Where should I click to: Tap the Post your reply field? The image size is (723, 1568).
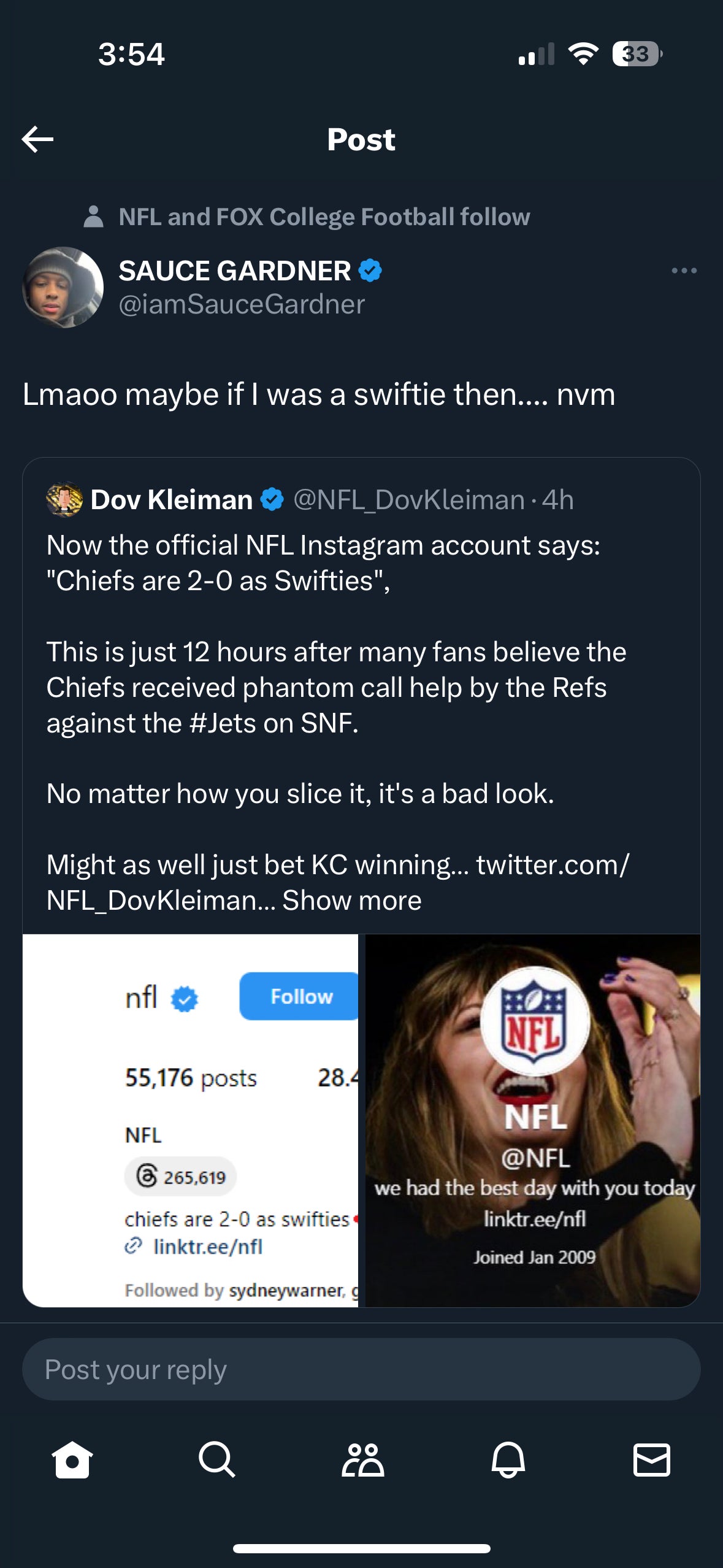coord(361,1369)
